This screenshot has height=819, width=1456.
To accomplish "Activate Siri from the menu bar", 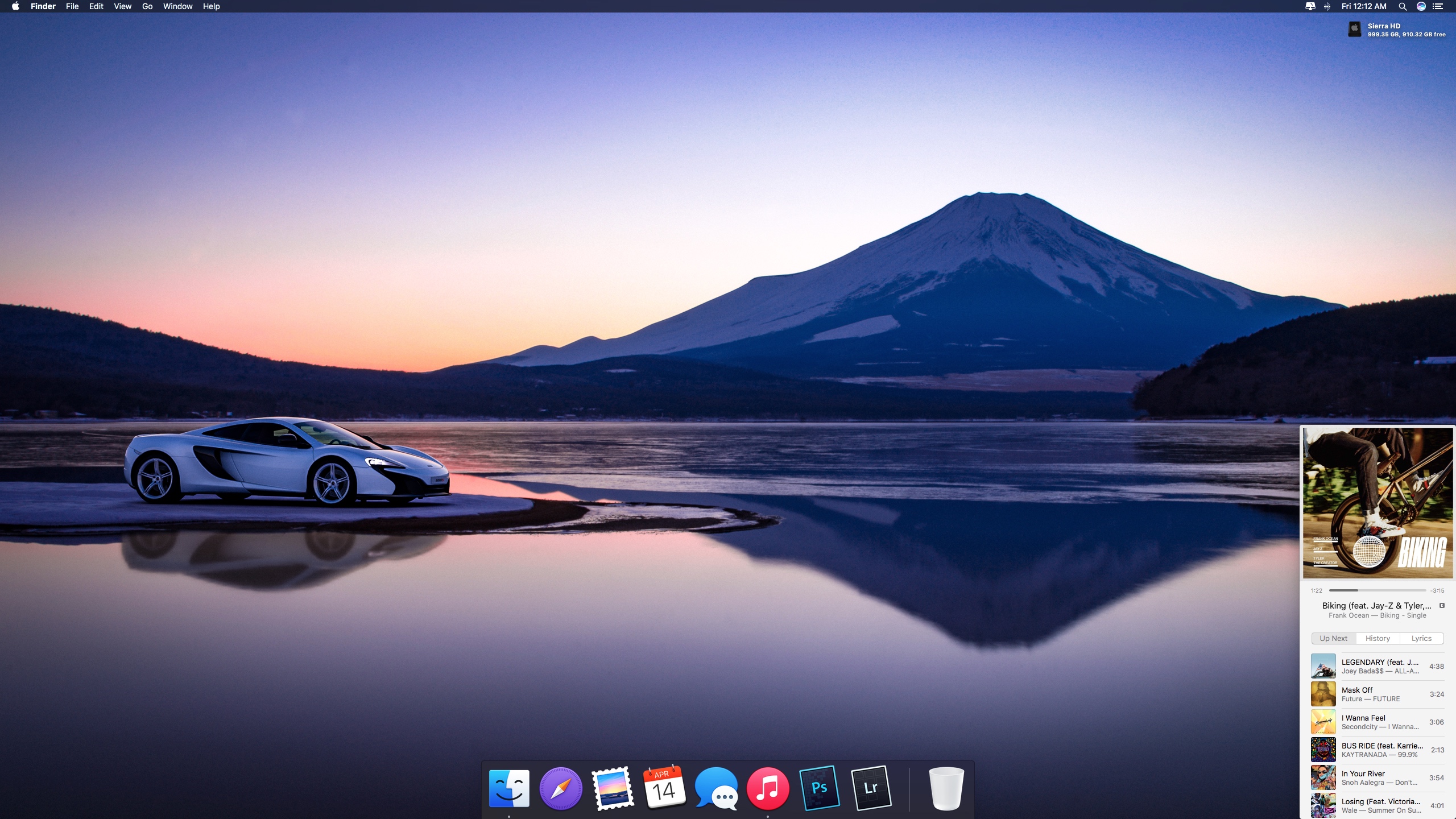I will tap(1421, 6).
